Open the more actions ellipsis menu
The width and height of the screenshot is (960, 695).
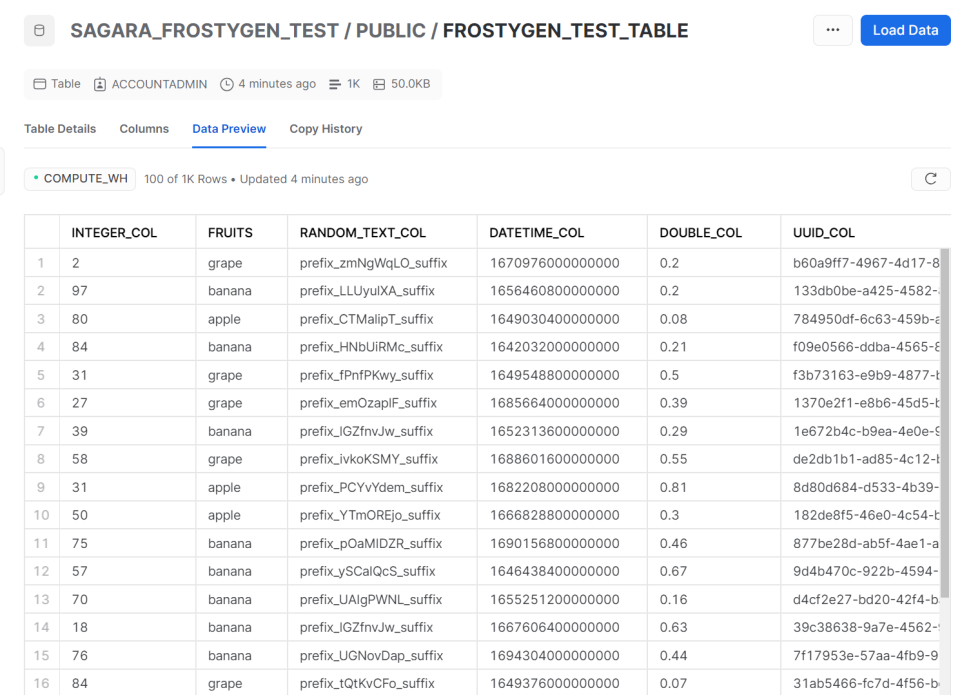click(x=833, y=30)
